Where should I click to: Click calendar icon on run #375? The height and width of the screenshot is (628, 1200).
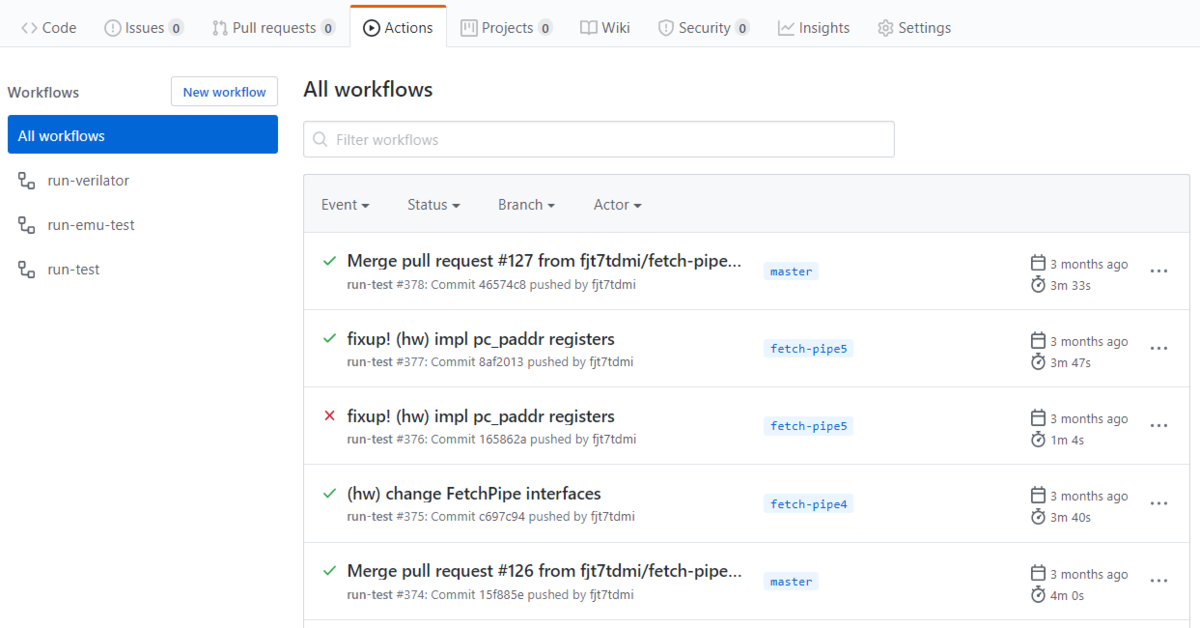pyautogui.click(x=1038, y=495)
